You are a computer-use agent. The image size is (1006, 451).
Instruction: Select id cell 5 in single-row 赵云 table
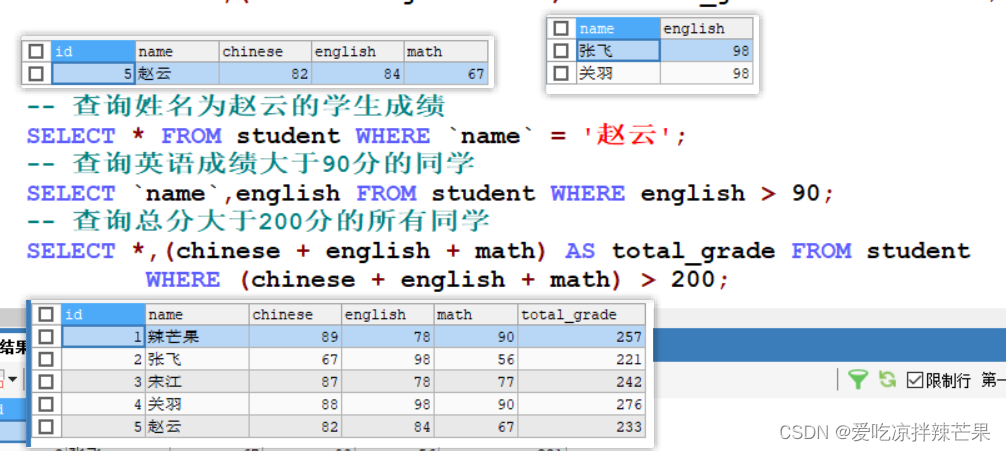point(93,74)
